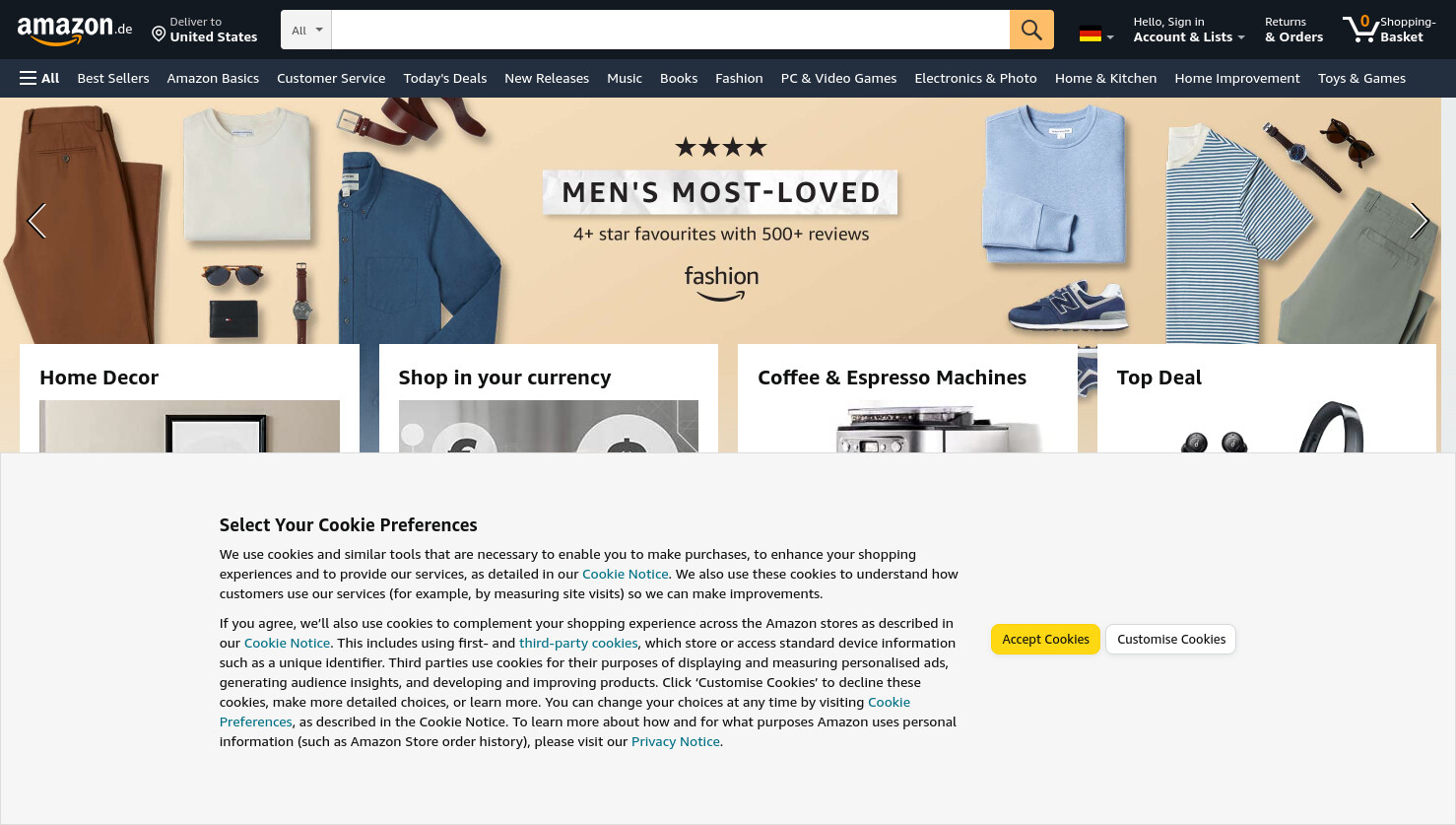
Task: Open the All hamburger menu
Action: coord(39,78)
